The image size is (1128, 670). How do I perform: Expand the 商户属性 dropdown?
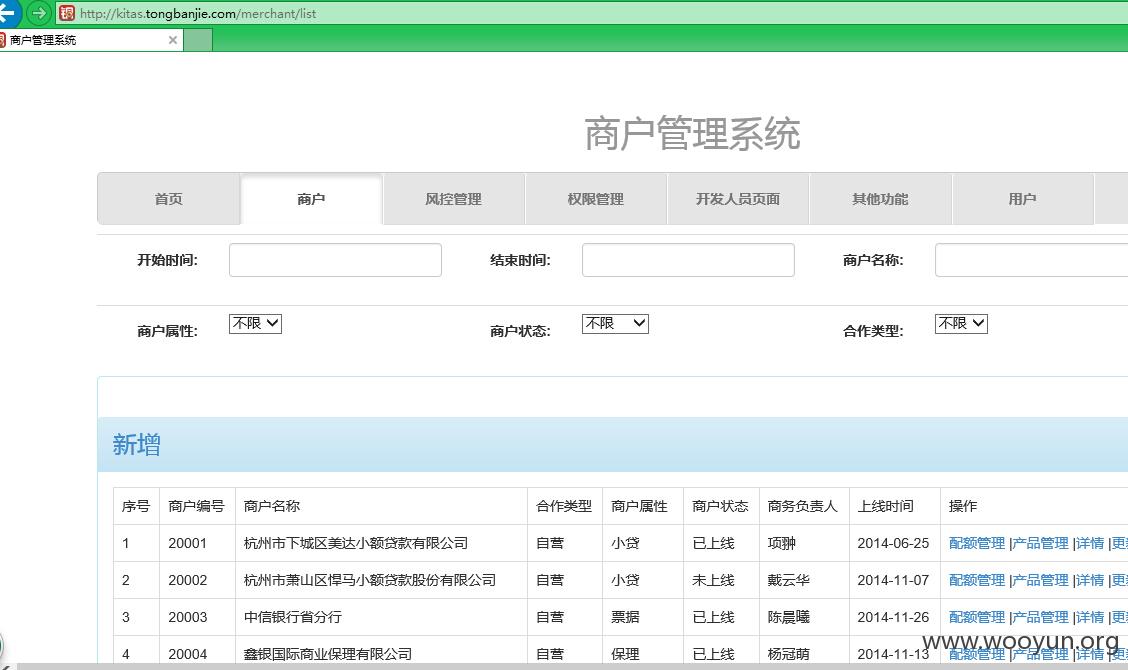[x=255, y=324]
